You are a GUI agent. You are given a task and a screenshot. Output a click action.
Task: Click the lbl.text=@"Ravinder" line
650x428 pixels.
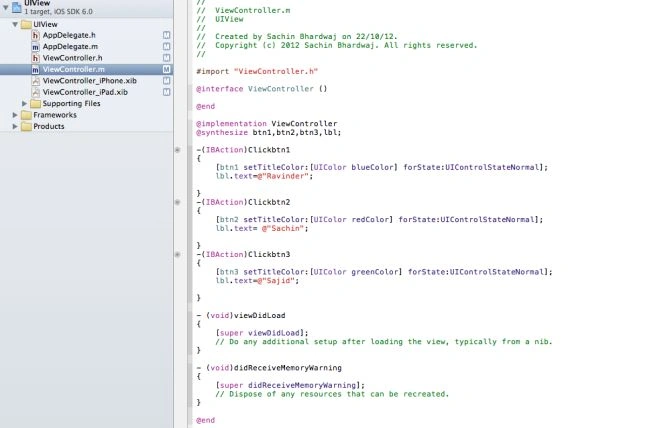coord(264,176)
